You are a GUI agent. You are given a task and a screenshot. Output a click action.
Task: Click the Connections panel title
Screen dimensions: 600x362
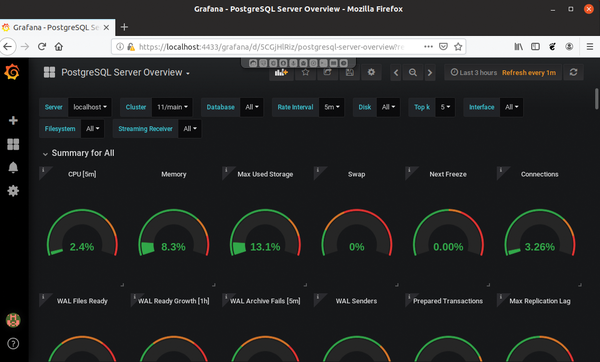(x=540, y=174)
